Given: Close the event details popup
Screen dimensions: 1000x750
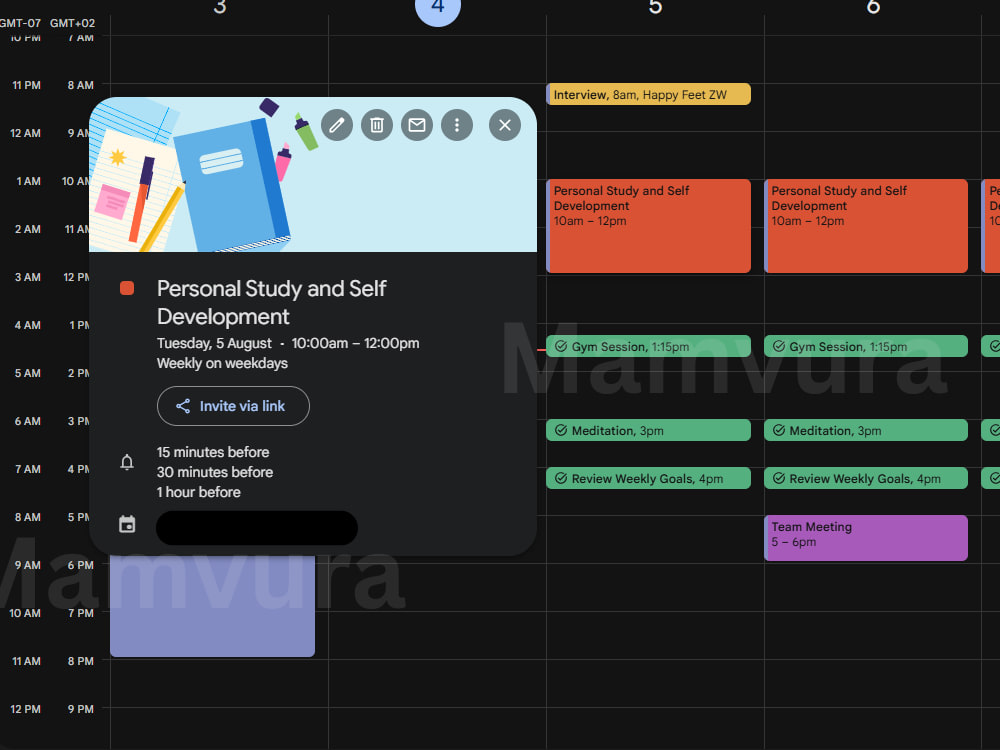Looking at the screenshot, I should click(x=504, y=125).
